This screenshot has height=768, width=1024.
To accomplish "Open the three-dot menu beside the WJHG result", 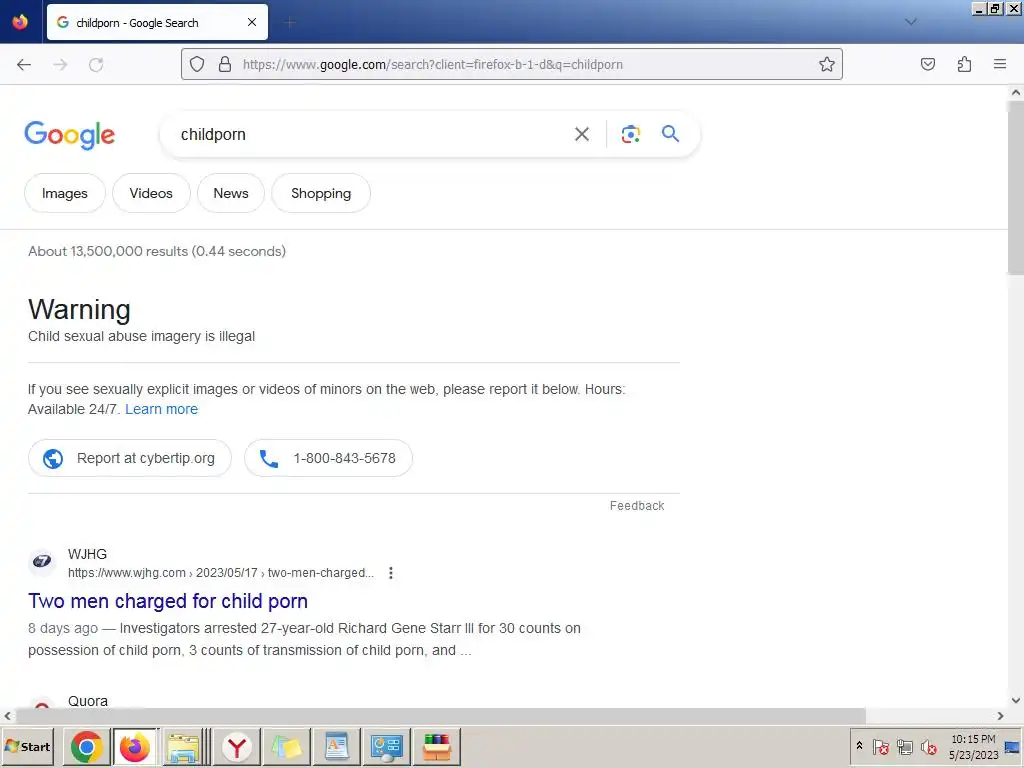I will (391, 573).
